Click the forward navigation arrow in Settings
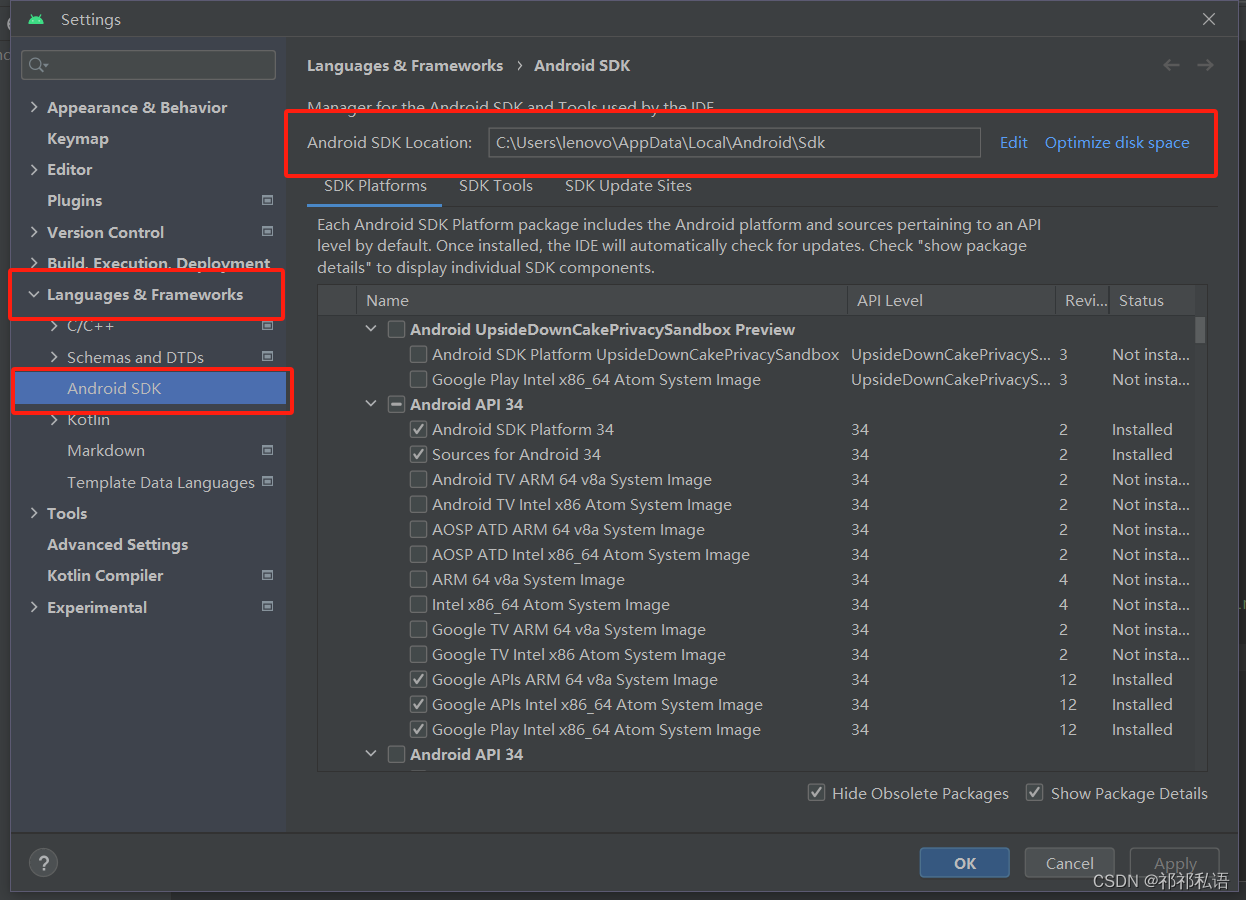This screenshot has height=900, width=1246. 1205,65
